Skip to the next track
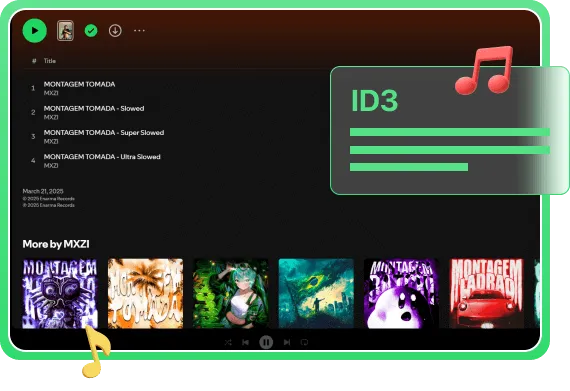 tap(287, 342)
